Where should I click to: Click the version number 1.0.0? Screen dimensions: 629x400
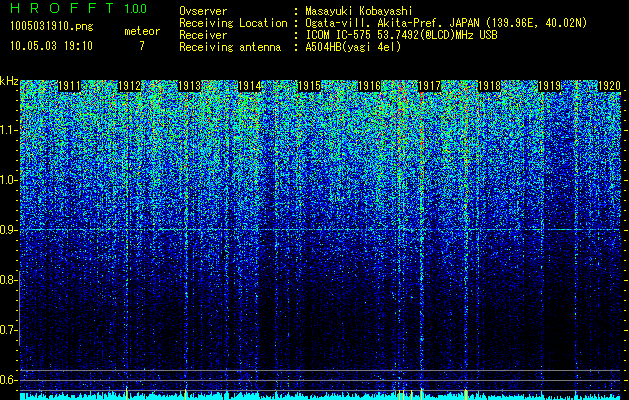pos(135,9)
